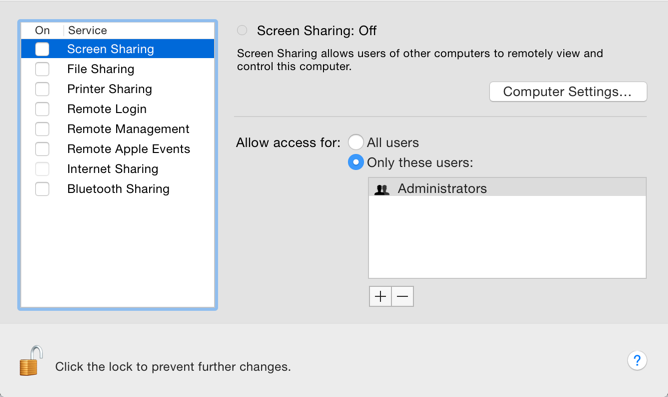
Task: Select Internet Sharing in the service list
Action: (118, 169)
